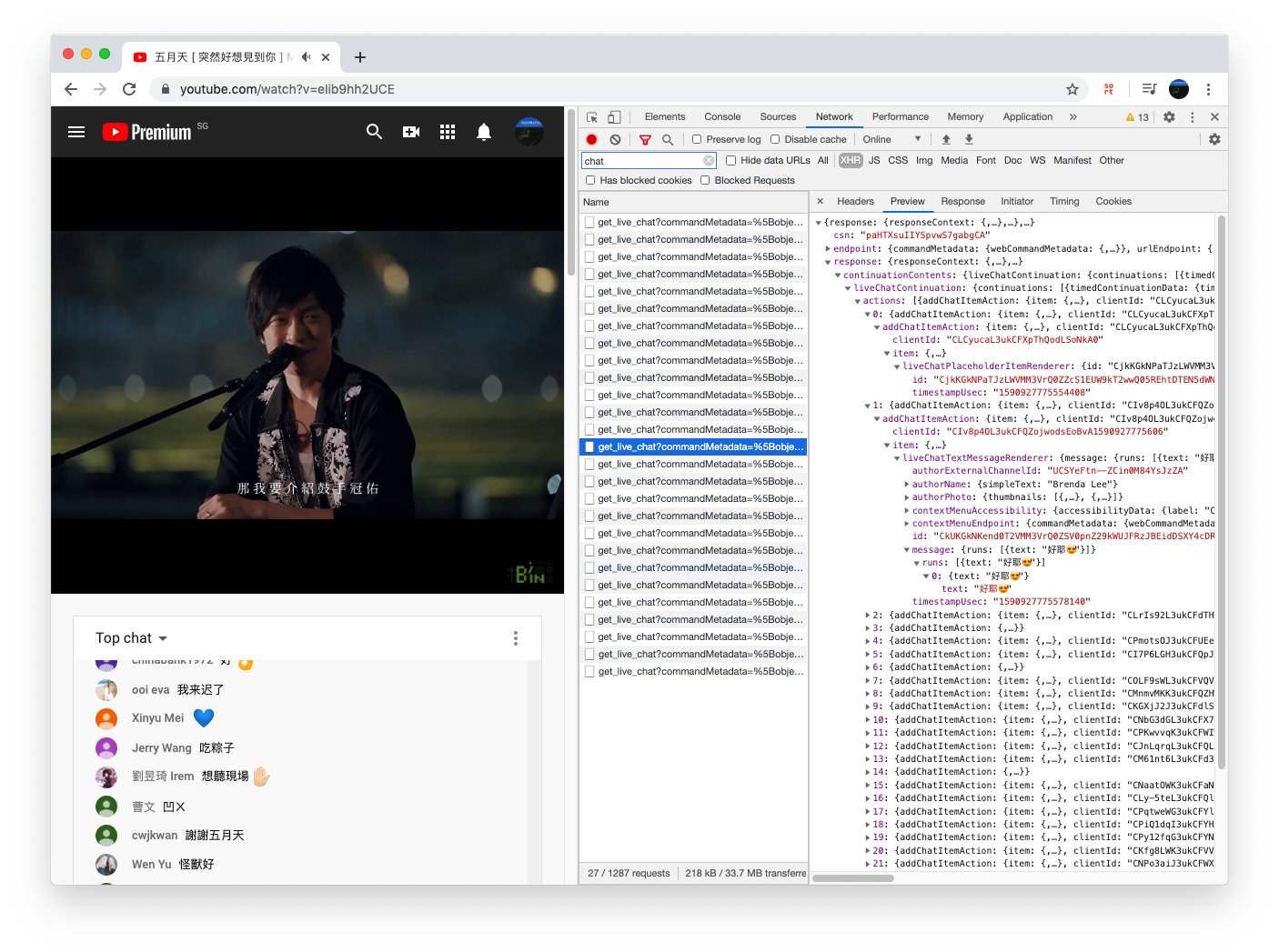Close the request details pane
The width and height of the screenshot is (1279, 952).
tap(820, 202)
